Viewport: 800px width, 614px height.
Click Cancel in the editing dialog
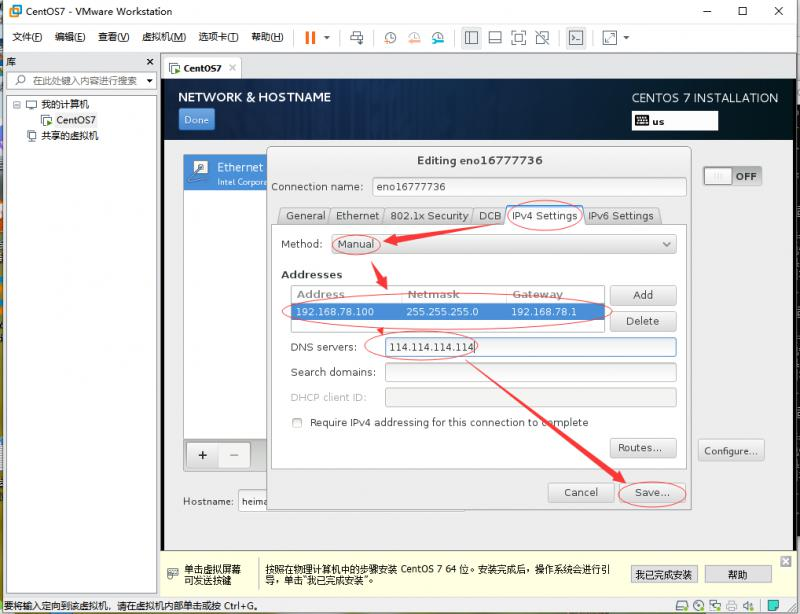point(581,493)
